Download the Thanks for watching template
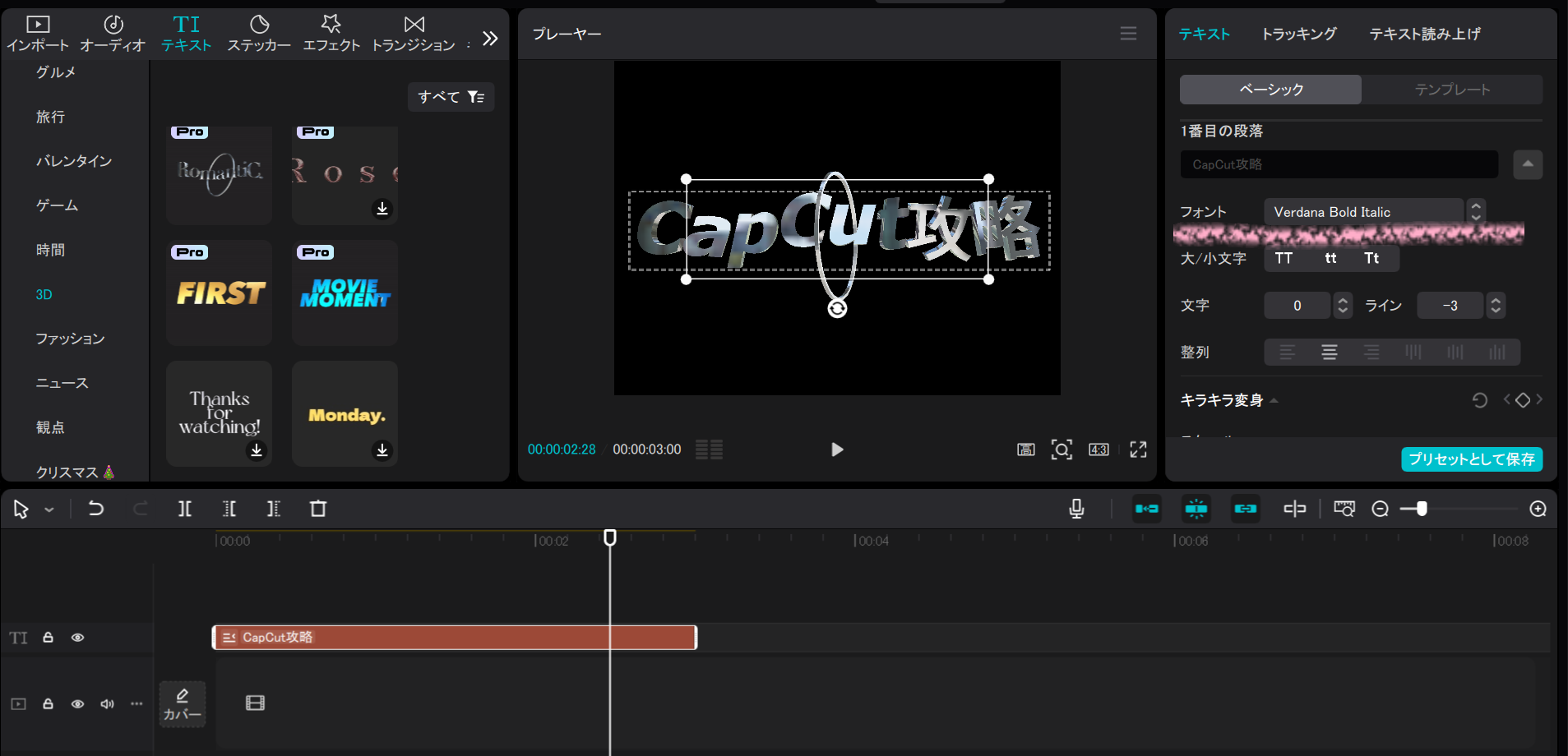Viewport: 1568px width, 756px height. (x=257, y=450)
